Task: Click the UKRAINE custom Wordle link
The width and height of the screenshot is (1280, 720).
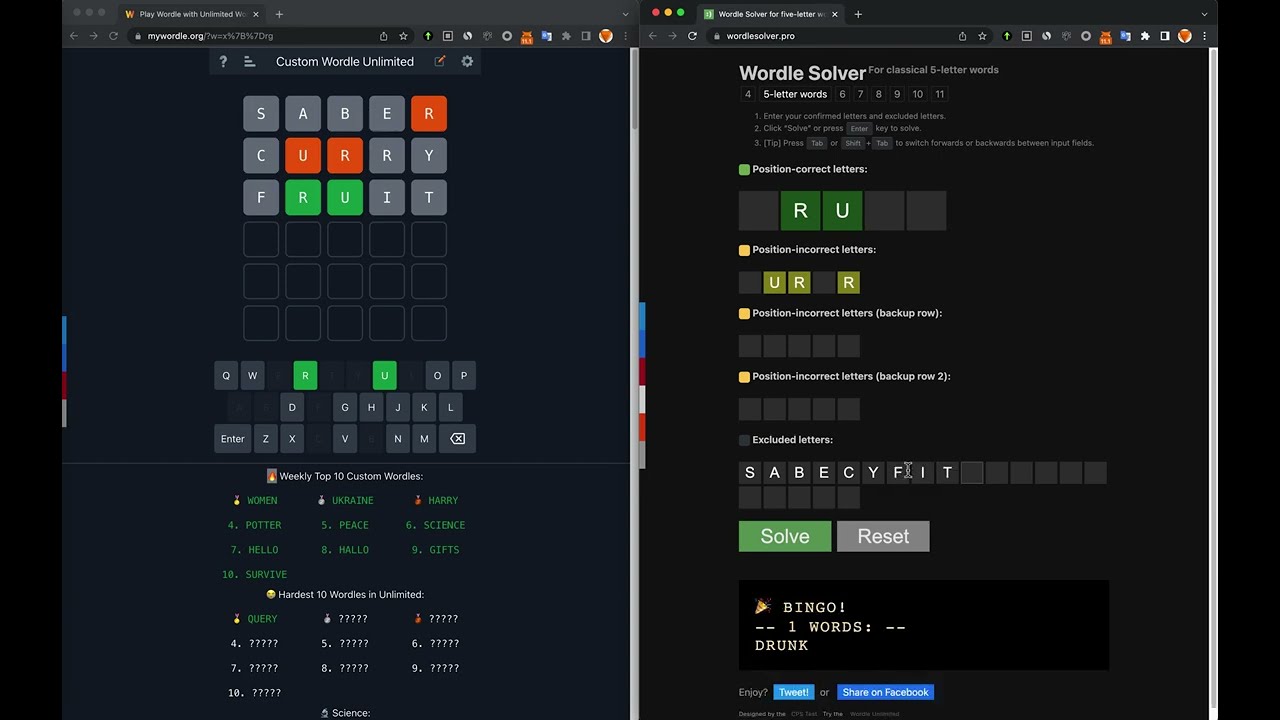Action: click(x=352, y=500)
